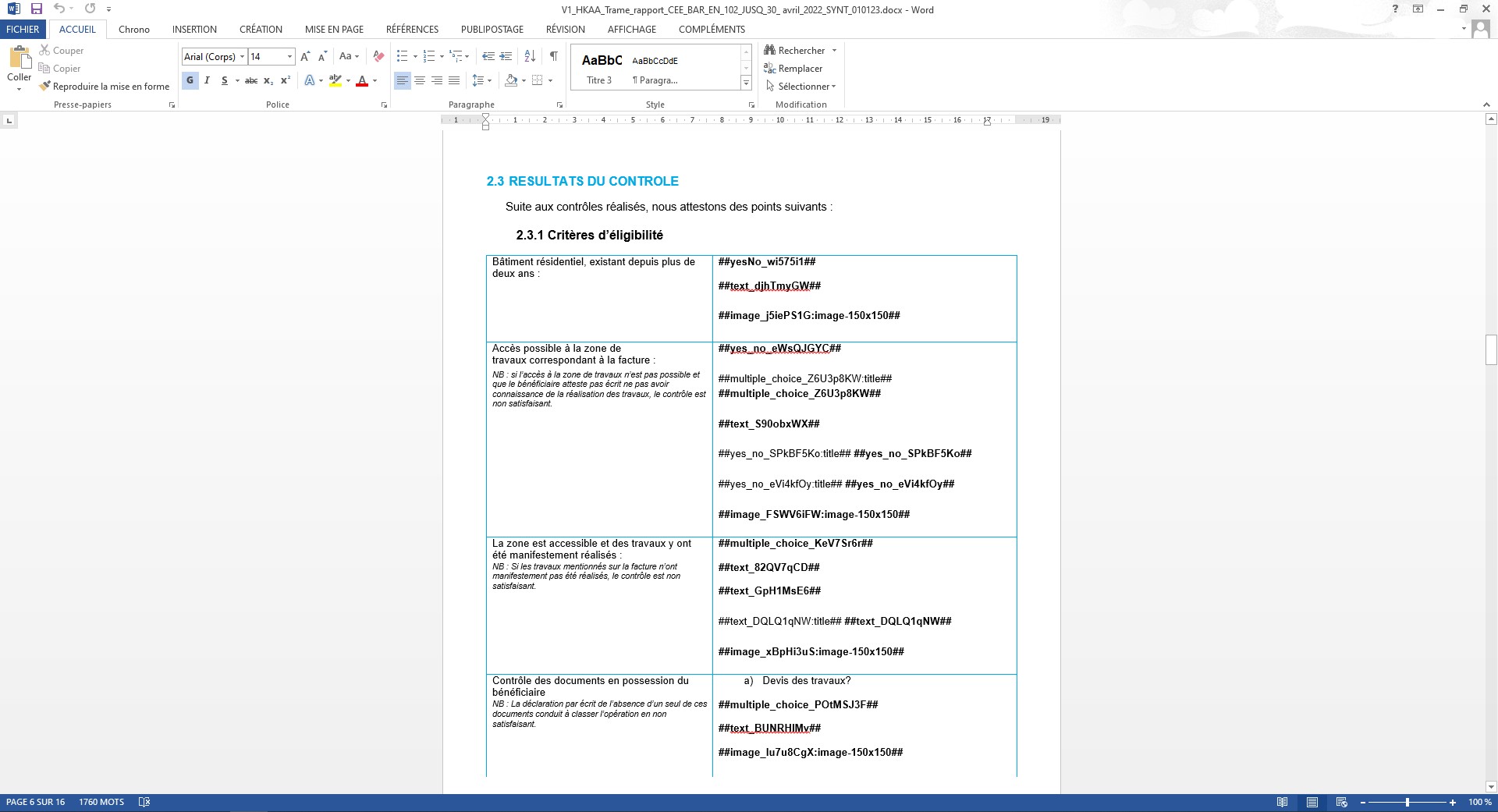Click the strikethrough abc icon
The height and width of the screenshot is (812, 1498).
point(251,80)
